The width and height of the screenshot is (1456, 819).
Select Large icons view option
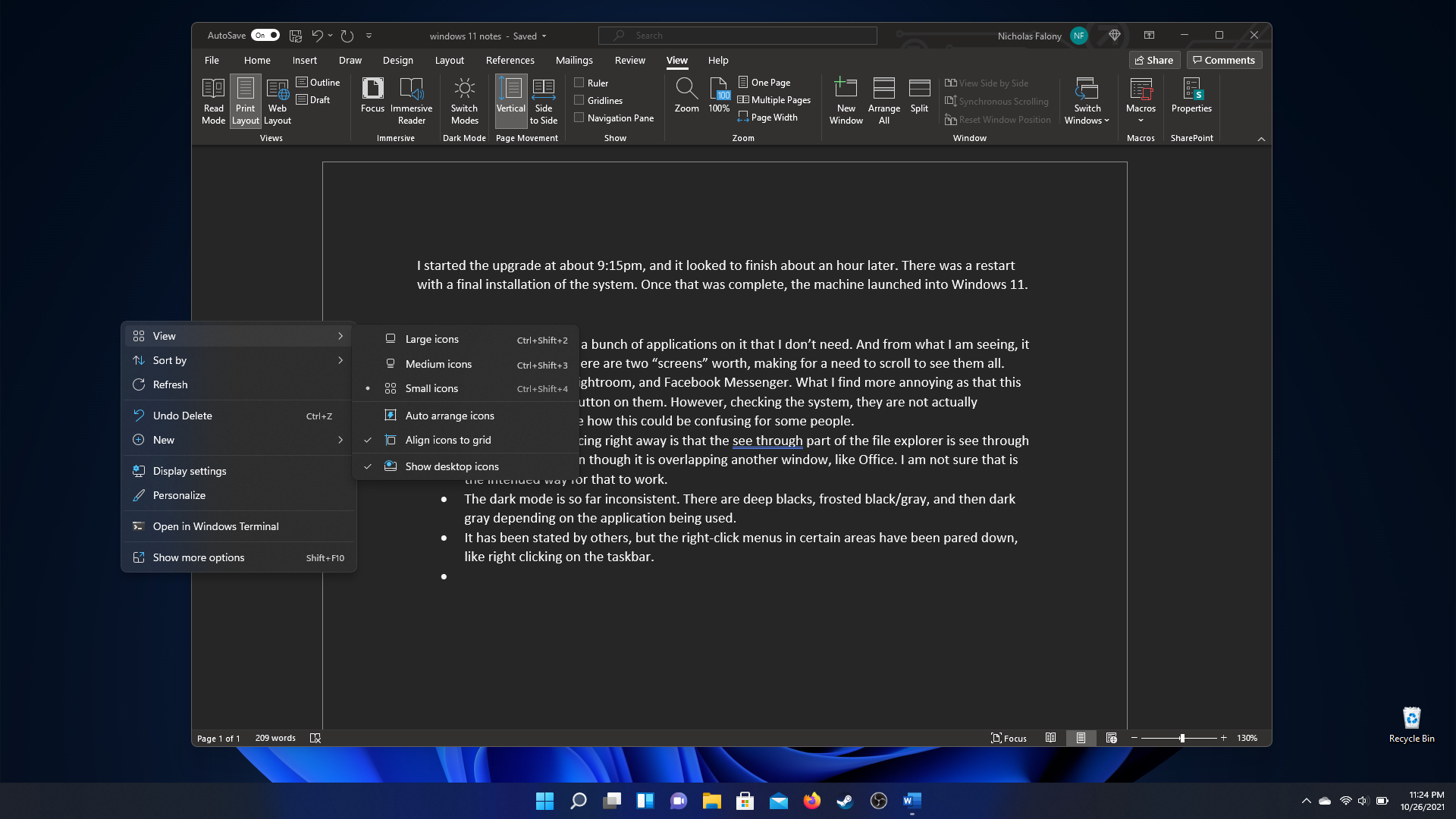[x=465, y=339]
